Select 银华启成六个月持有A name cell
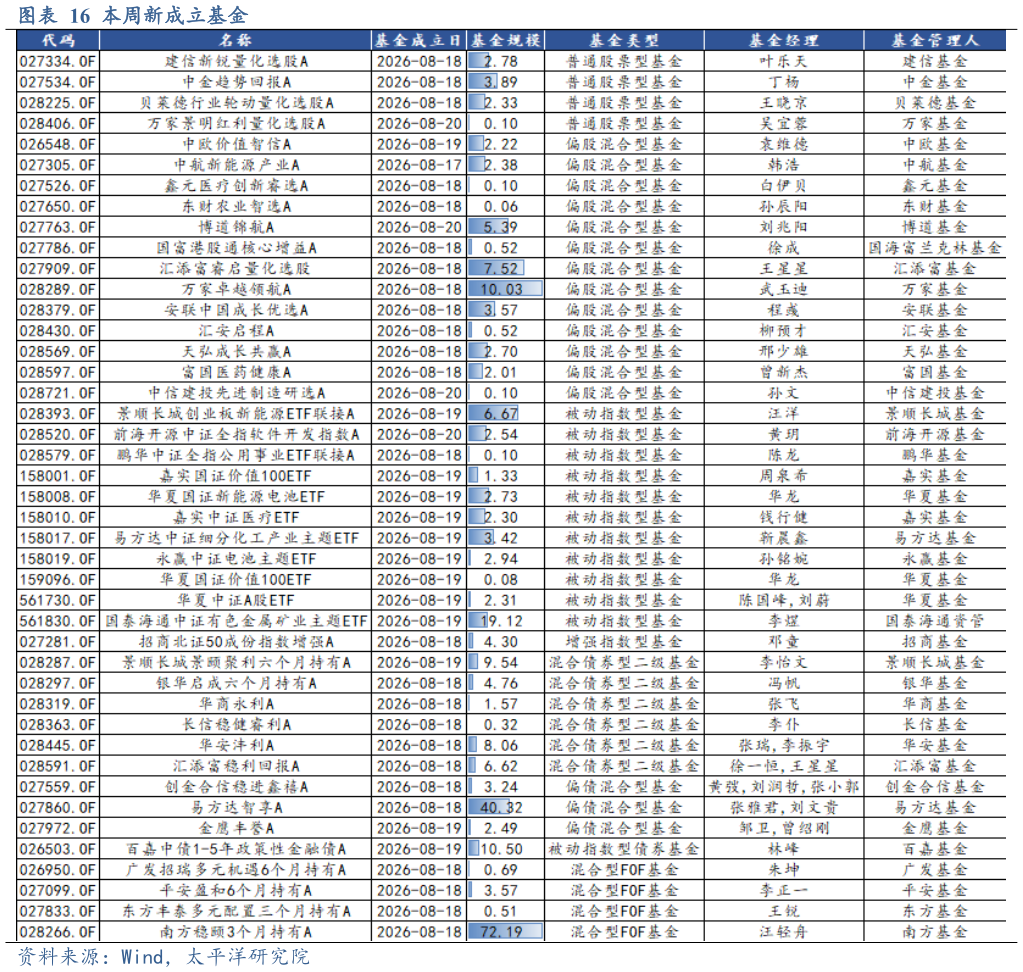 click(236, 683)
